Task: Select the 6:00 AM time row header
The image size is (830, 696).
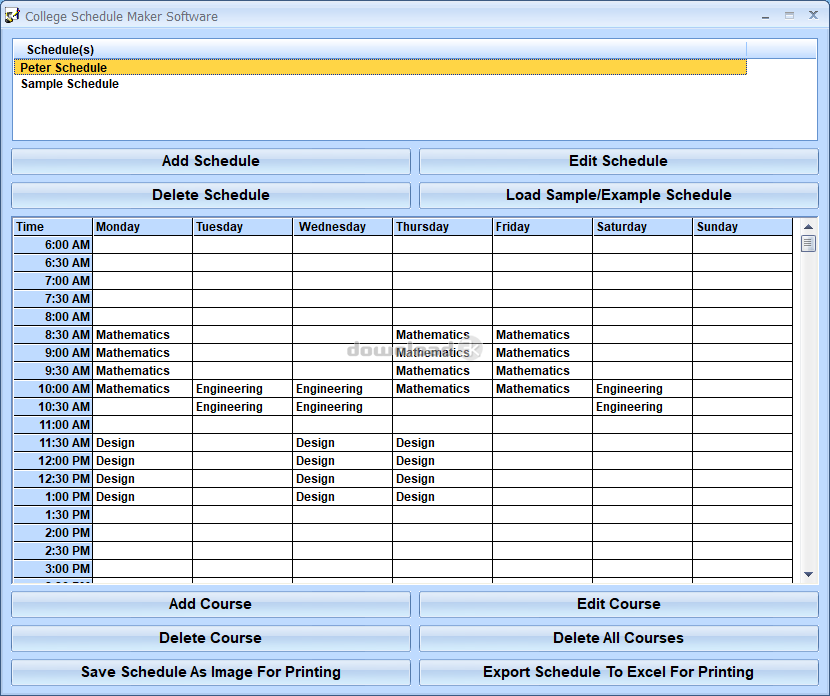Action: (53, 245)
